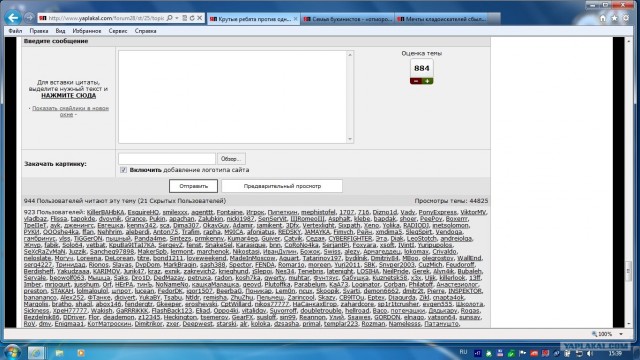Open user link PonyExpress
The height and width of the screenshot is (360, 640).
point(437,212)
